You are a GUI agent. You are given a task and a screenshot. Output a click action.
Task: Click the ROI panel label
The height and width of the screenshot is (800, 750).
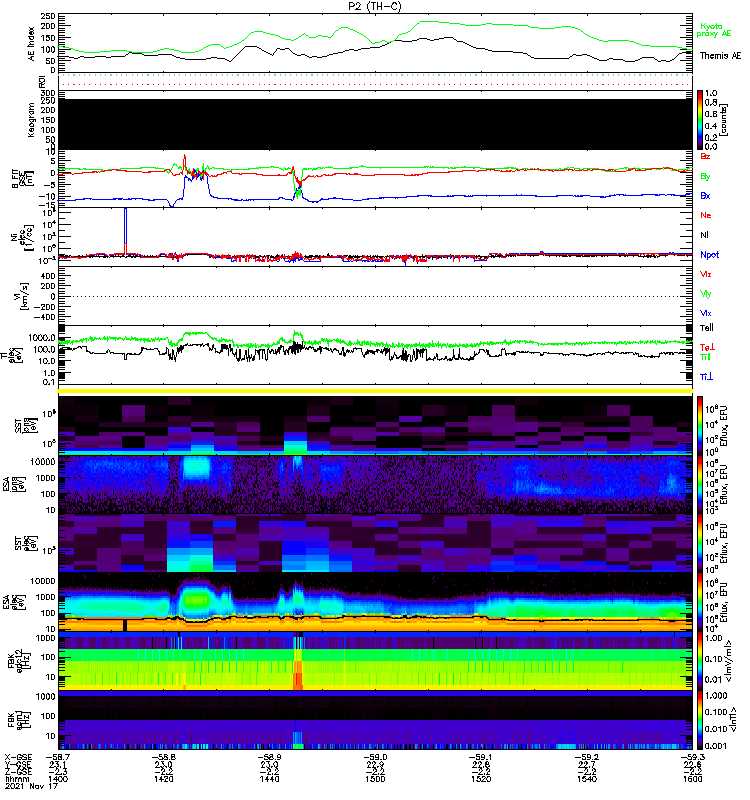click(x=42, y=82)
